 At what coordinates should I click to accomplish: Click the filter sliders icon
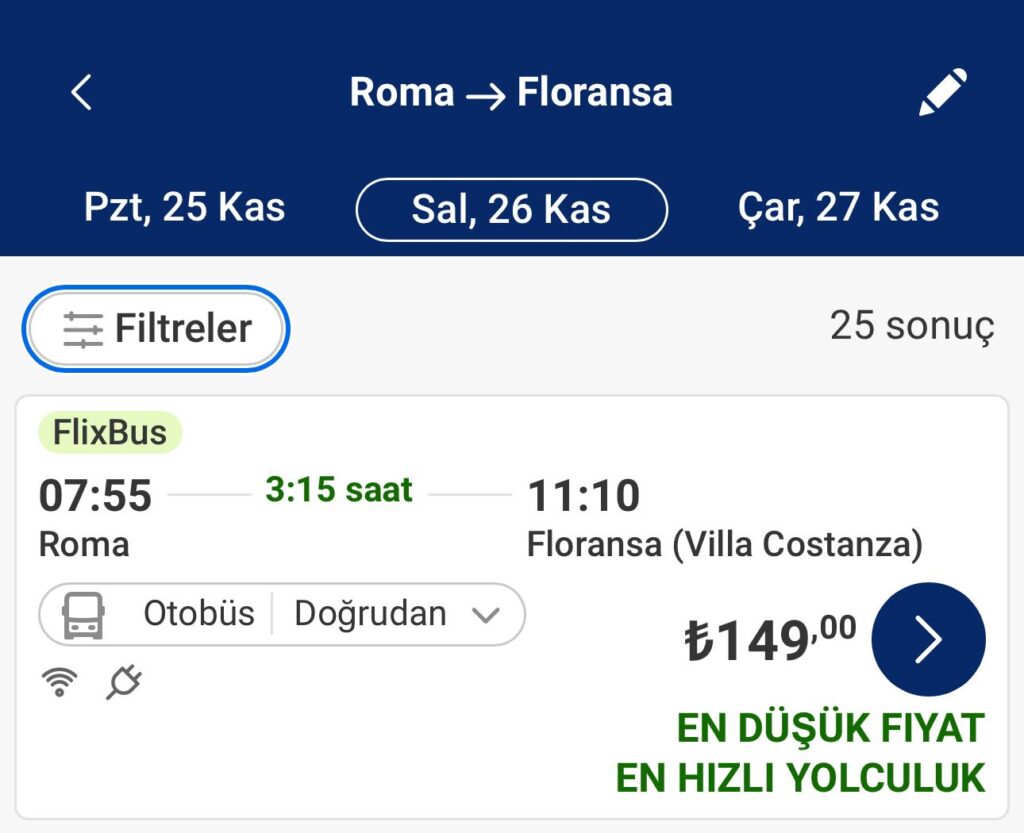[x=83, y=329]
